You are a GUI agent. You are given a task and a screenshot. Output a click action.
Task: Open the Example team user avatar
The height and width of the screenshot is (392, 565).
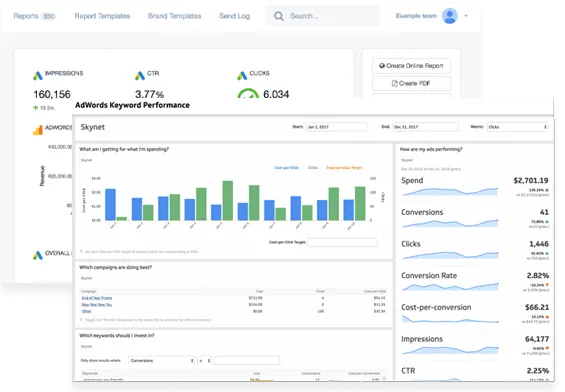click(x=450, y=16)
